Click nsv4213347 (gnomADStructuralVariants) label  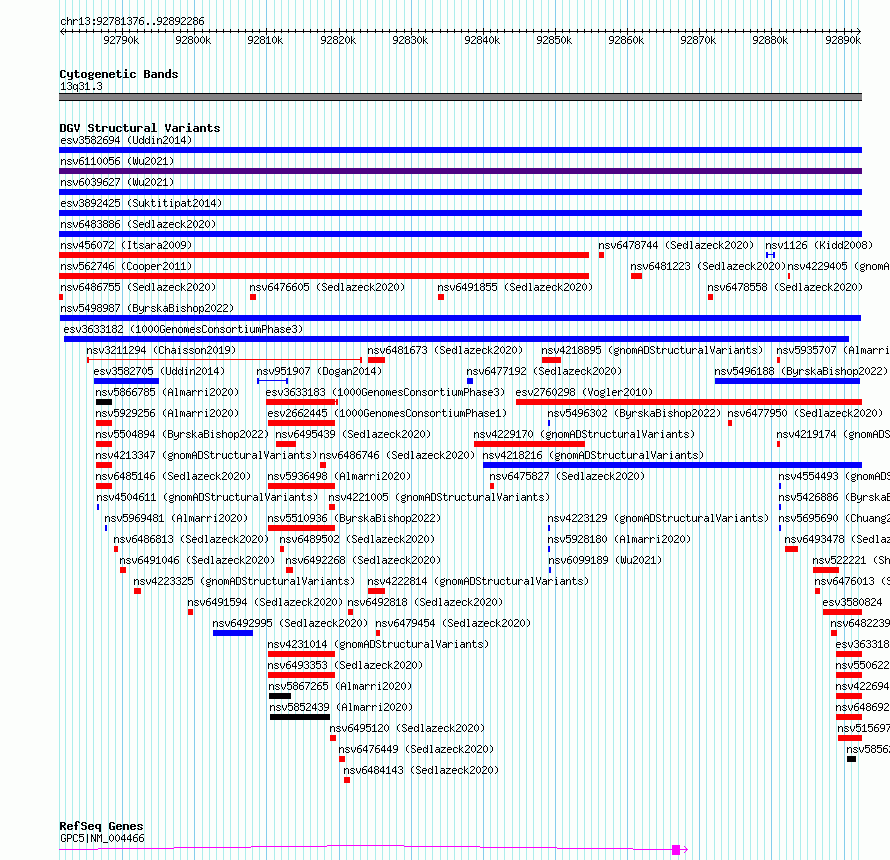click(x=206, y=455)
